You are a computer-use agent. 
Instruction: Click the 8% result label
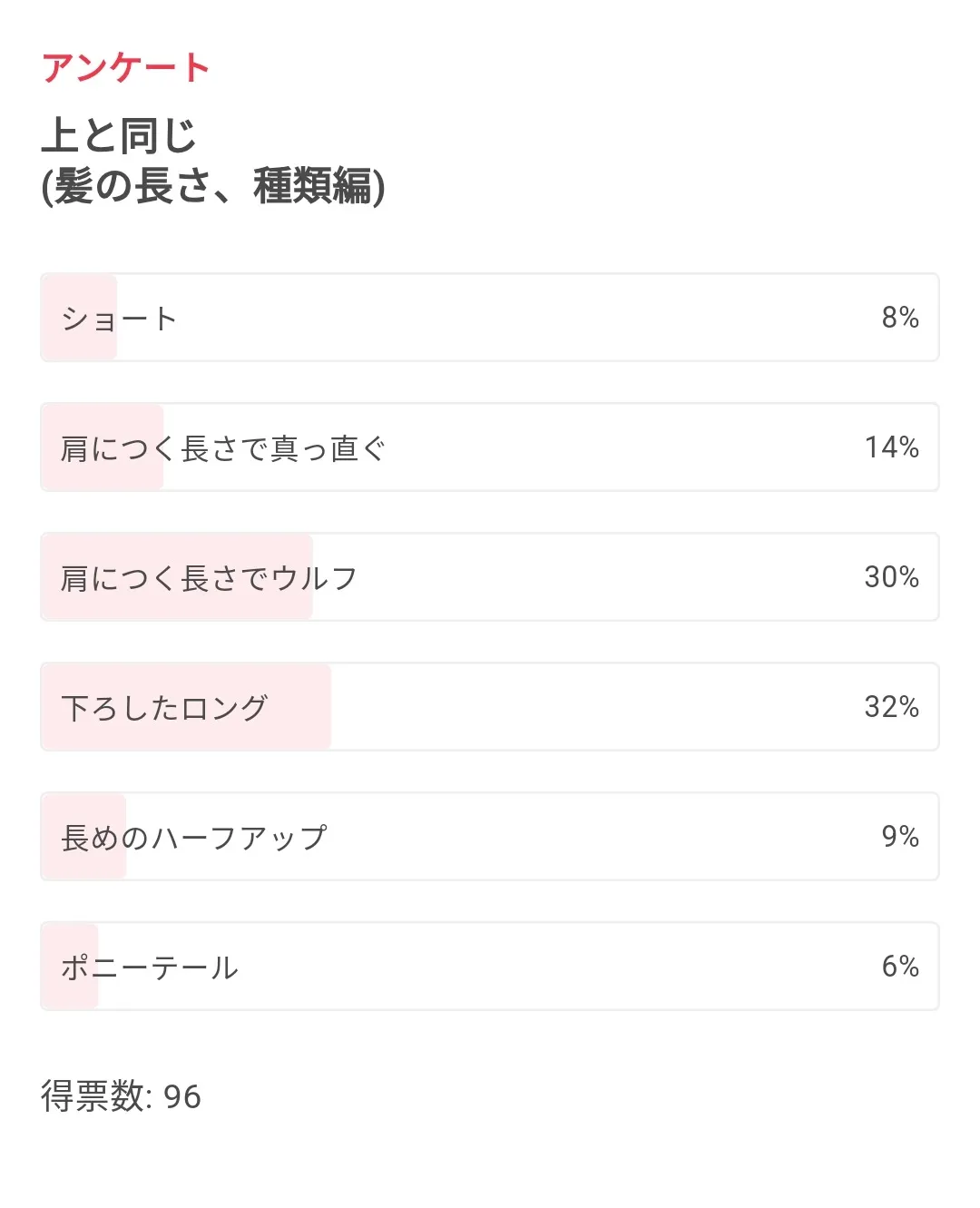[900, 318]
